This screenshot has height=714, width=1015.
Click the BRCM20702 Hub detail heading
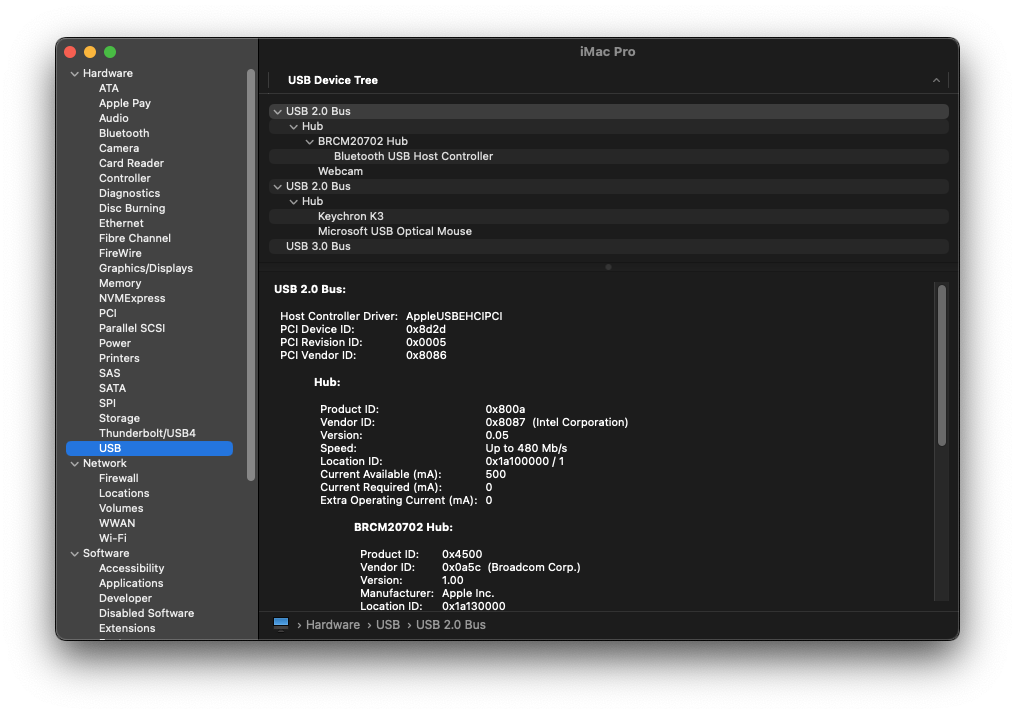403,528
